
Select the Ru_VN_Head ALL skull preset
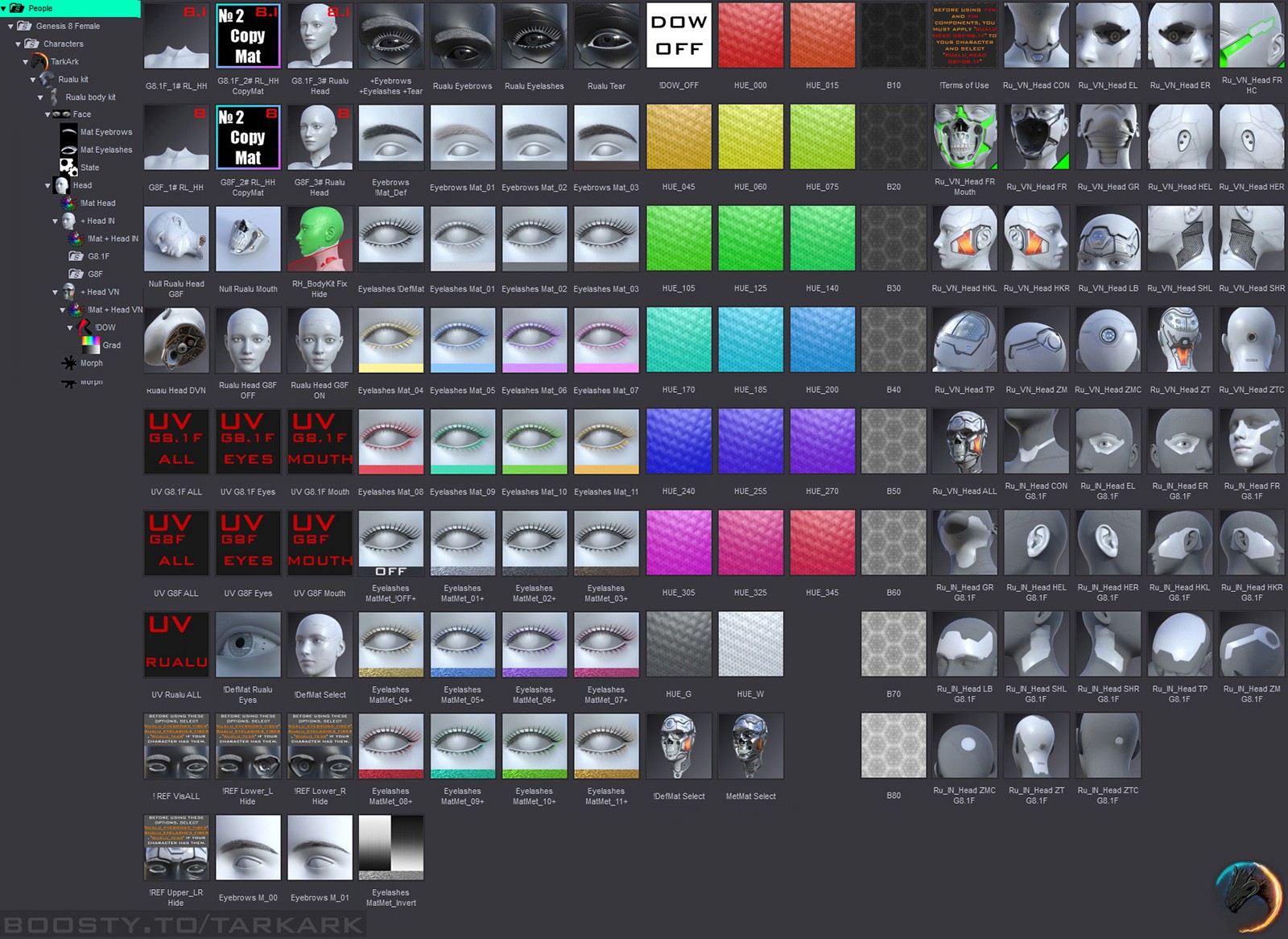964,441
